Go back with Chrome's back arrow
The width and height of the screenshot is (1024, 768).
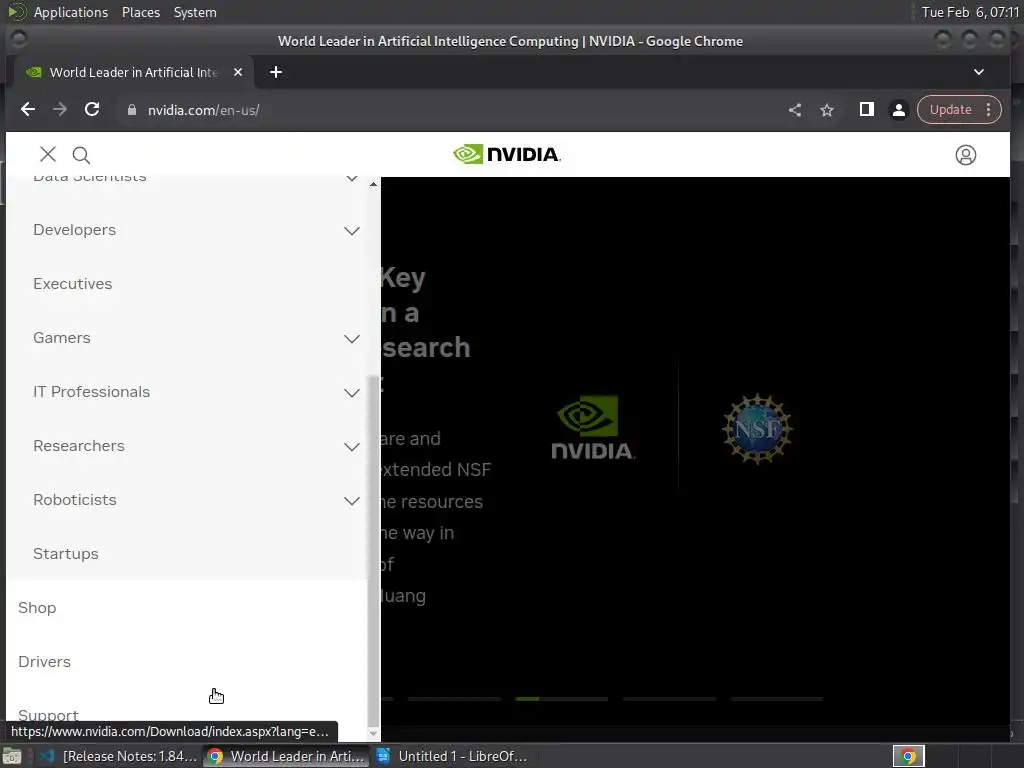[x=27, y=110]
